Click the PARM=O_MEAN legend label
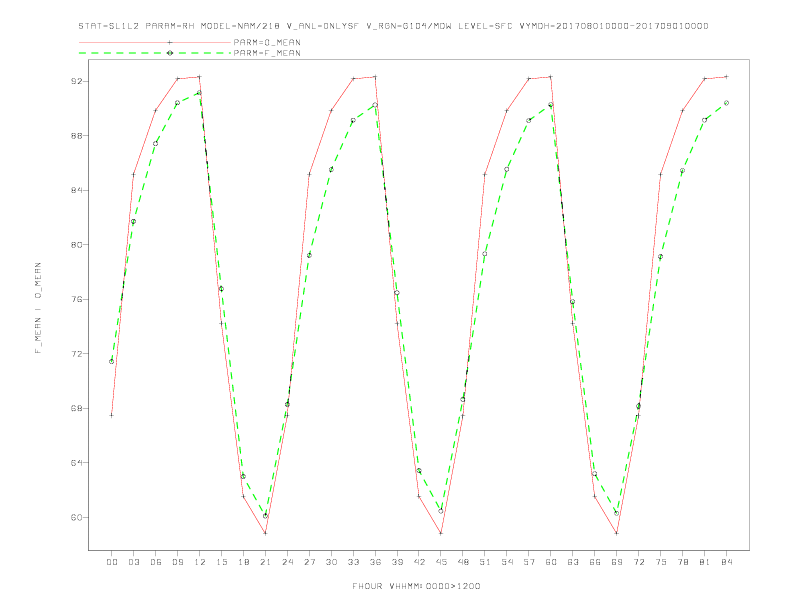The height and width of the screenshot is (612, 792). tap(267, 42)
